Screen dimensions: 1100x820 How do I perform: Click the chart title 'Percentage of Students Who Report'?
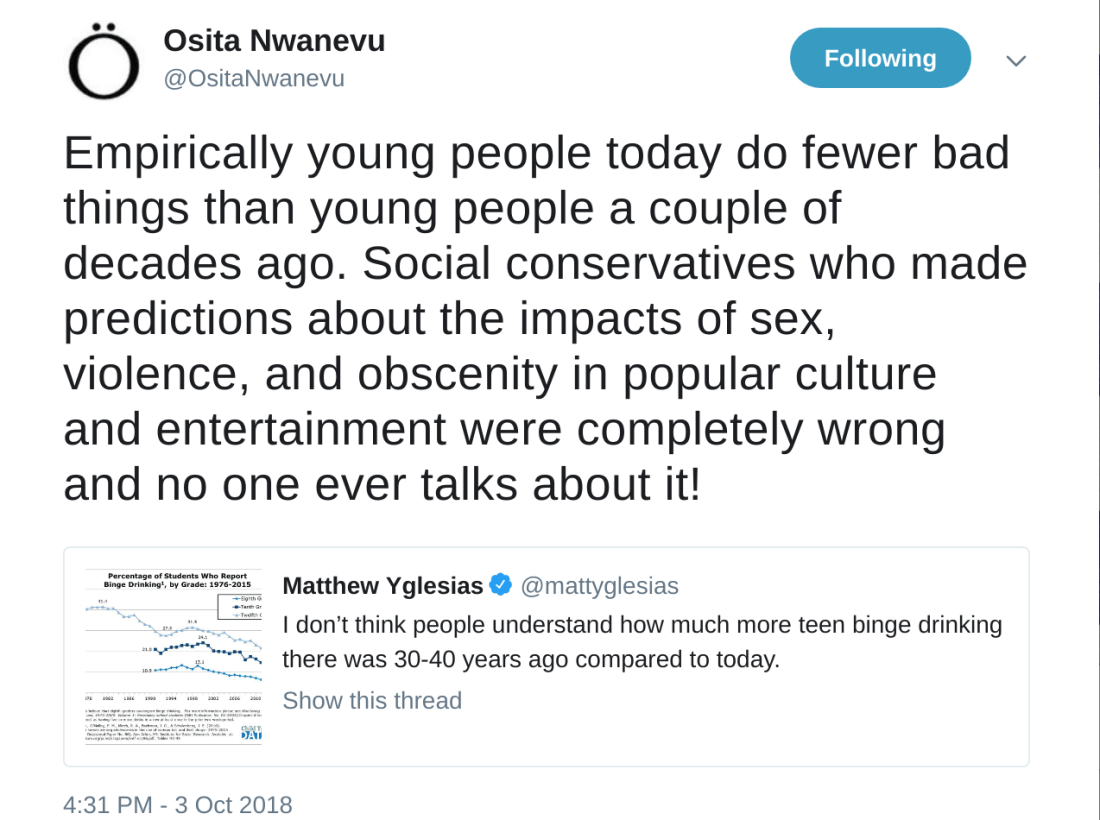pyautogui.click(x=177, y=576)
